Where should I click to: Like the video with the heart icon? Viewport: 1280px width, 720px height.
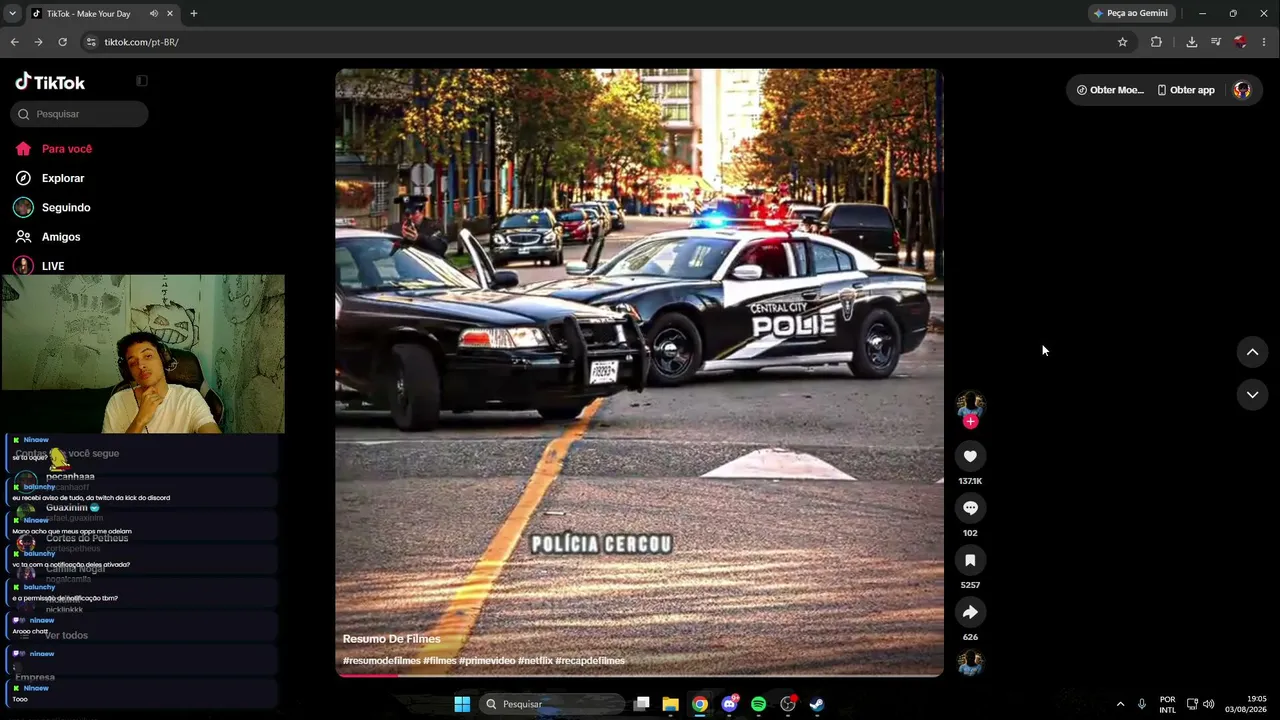970,456
